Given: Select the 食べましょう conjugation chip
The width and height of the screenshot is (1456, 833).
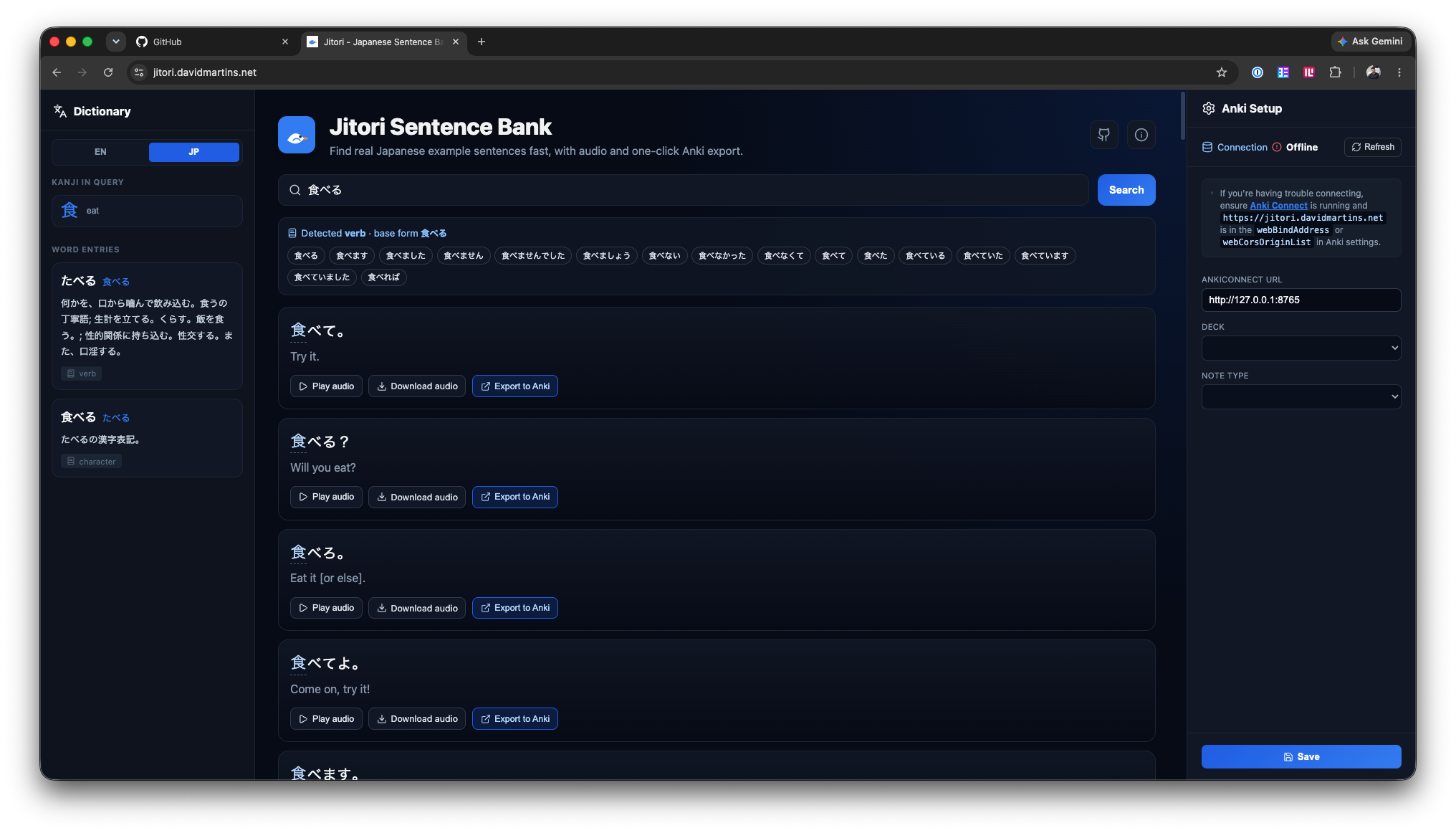Looking at the screenshot, I should click(x=607, y=256).
